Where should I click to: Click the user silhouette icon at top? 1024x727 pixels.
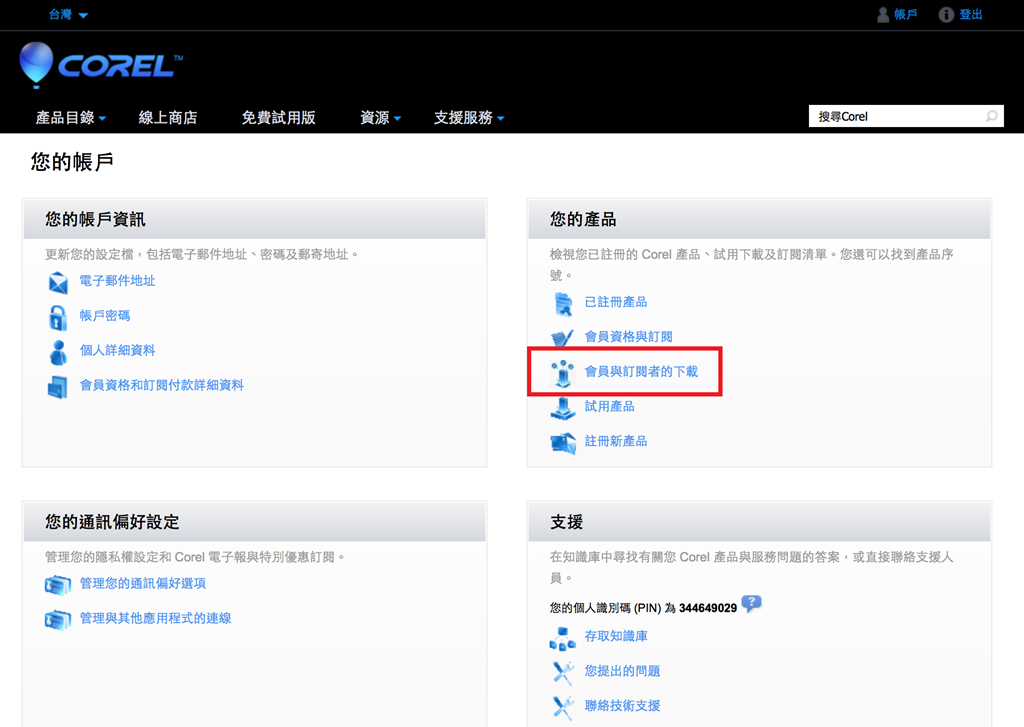[883, 14]
